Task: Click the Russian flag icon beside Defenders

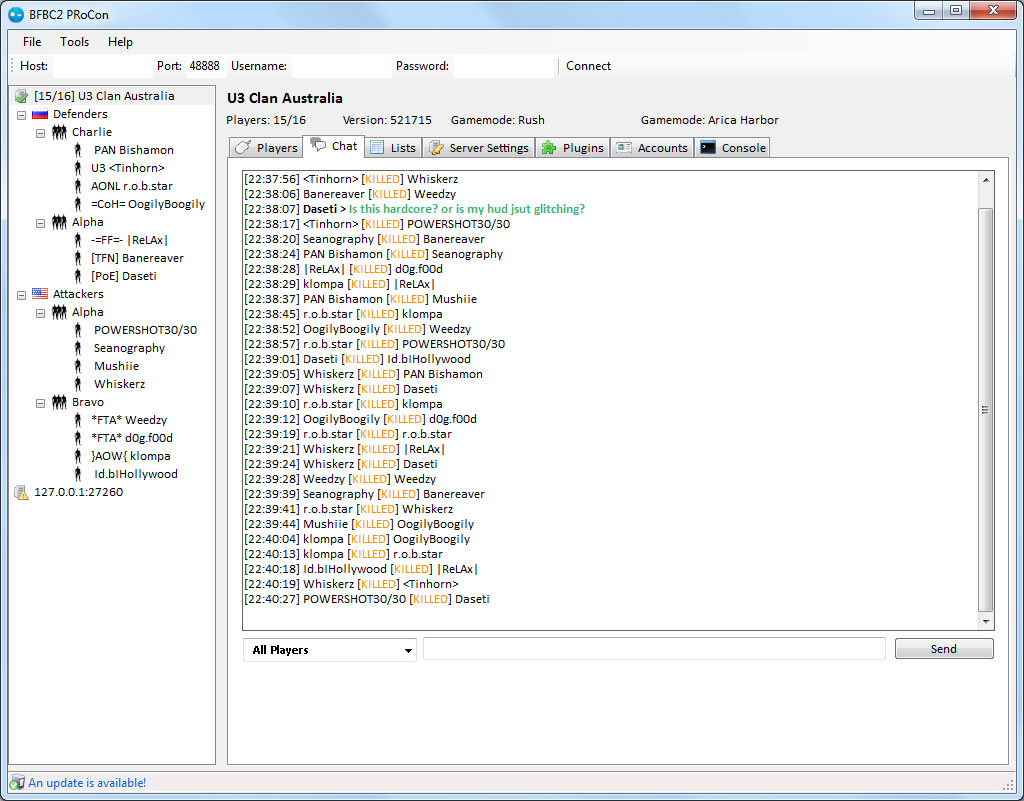Action: point(40,114)
